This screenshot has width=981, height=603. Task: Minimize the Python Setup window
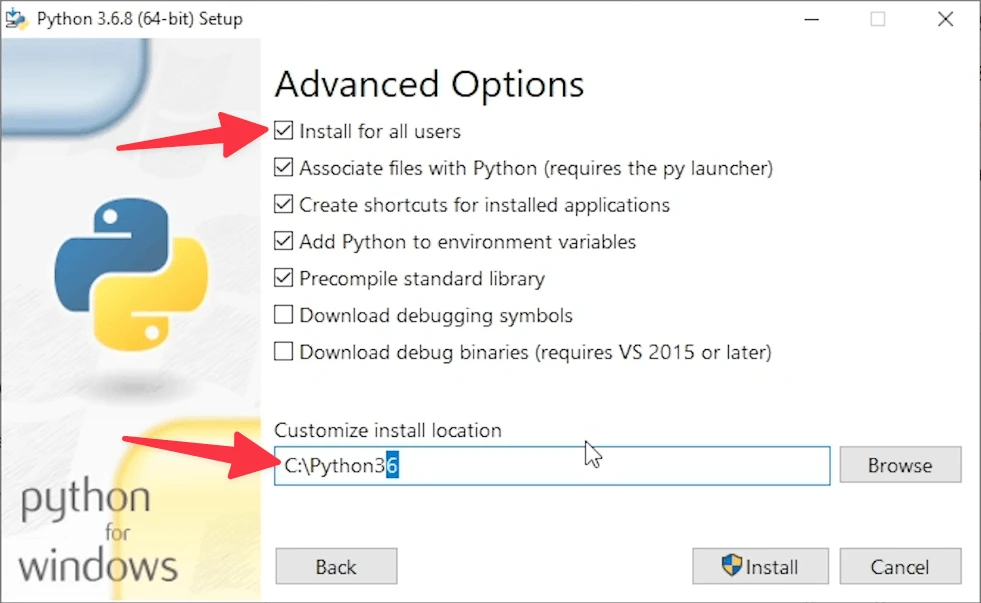click(x=811, y=19)
